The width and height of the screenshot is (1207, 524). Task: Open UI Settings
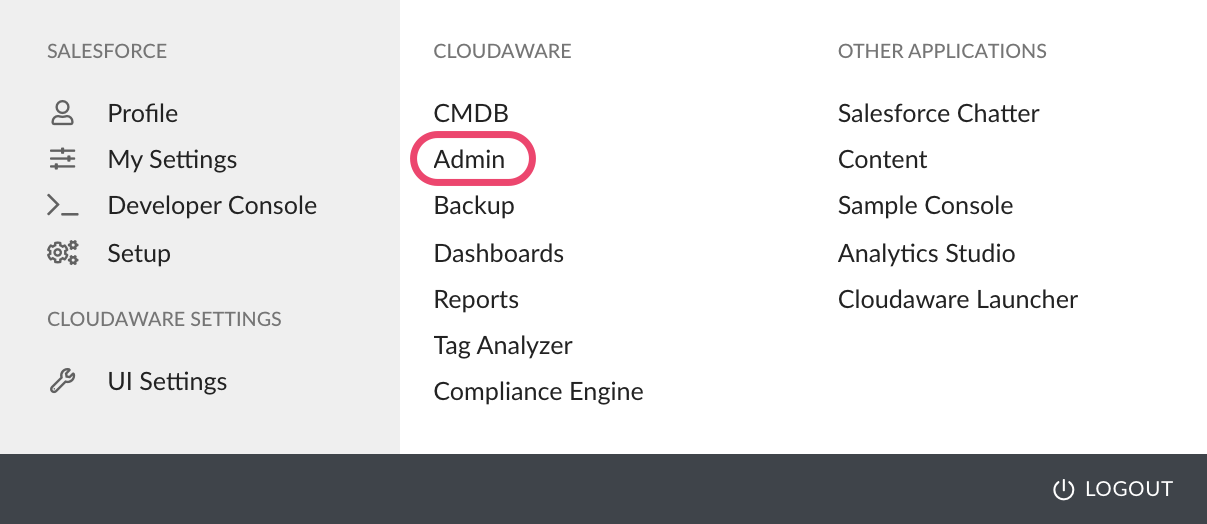tap(167, 381)
